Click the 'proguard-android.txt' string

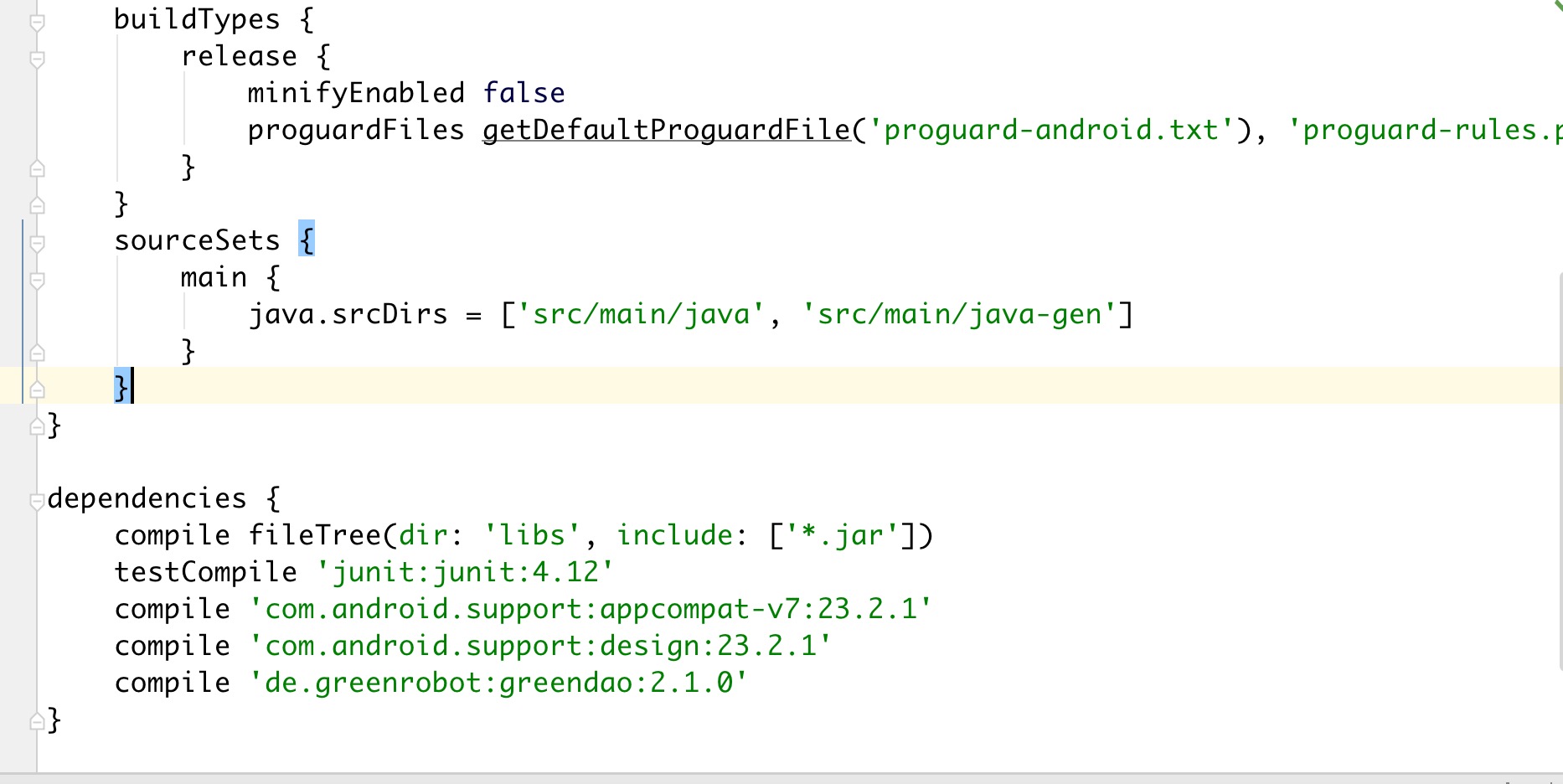tap(1051, 130)
